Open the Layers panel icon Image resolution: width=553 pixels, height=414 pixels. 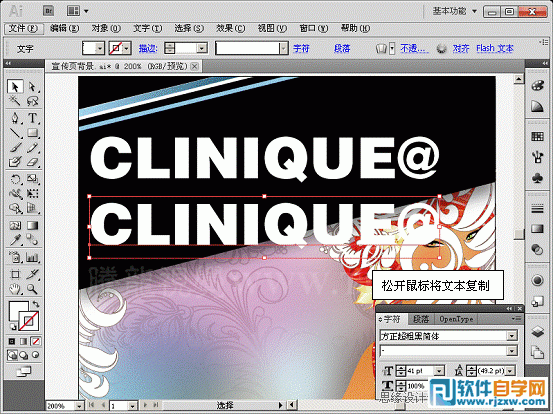point(537,332)
